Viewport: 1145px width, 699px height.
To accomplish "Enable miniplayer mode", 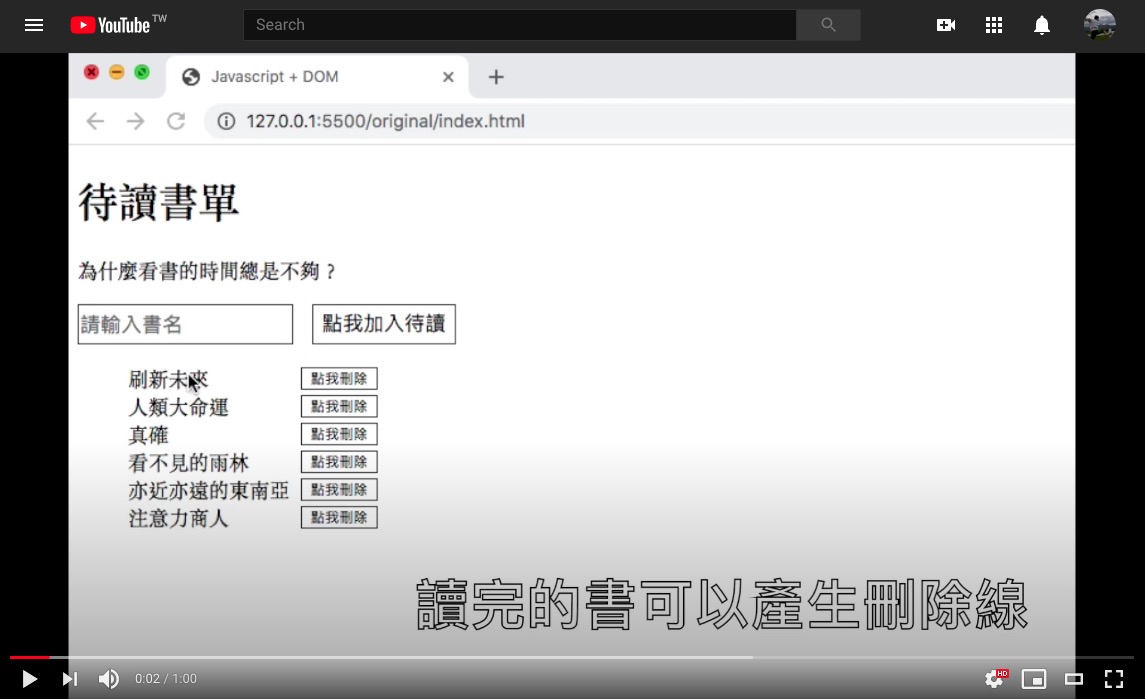I will pyautogui.click(x=1034, y=679).
